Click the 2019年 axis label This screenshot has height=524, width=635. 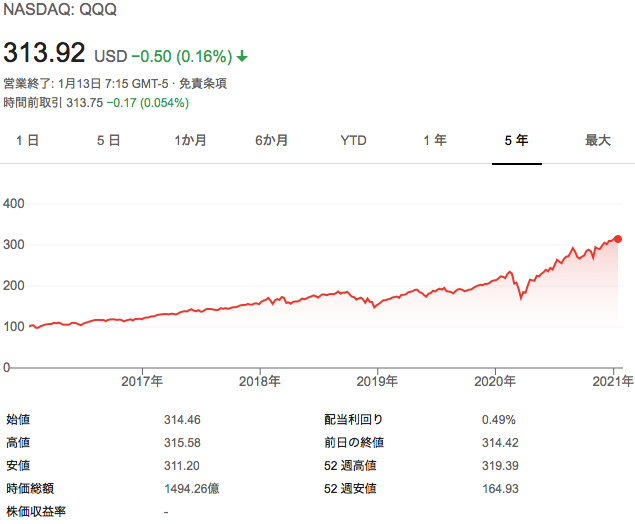pos(377,381)
